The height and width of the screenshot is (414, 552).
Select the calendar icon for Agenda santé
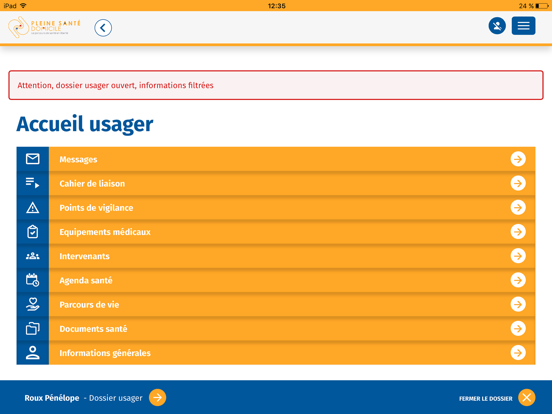33,280
